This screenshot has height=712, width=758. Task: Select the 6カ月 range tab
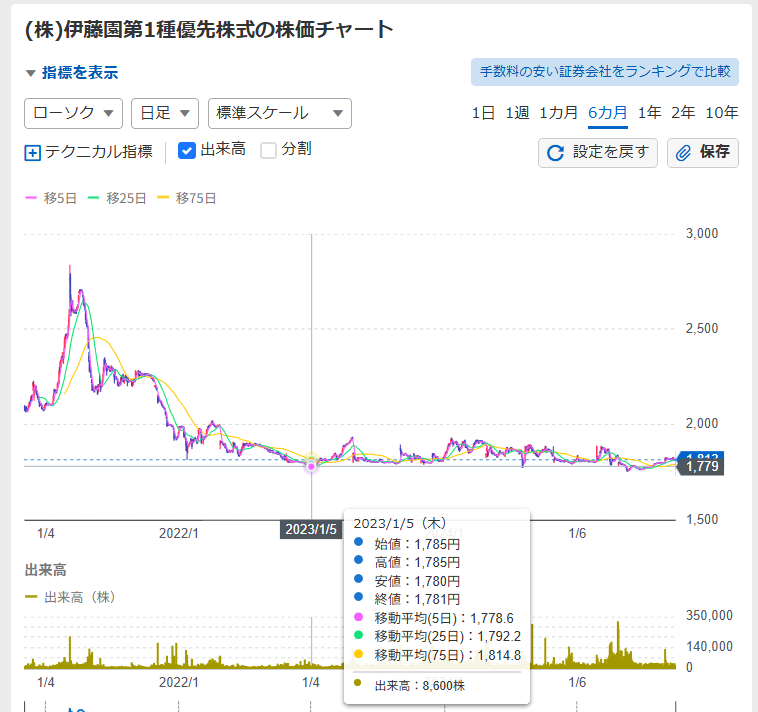(x=607, y=113)
